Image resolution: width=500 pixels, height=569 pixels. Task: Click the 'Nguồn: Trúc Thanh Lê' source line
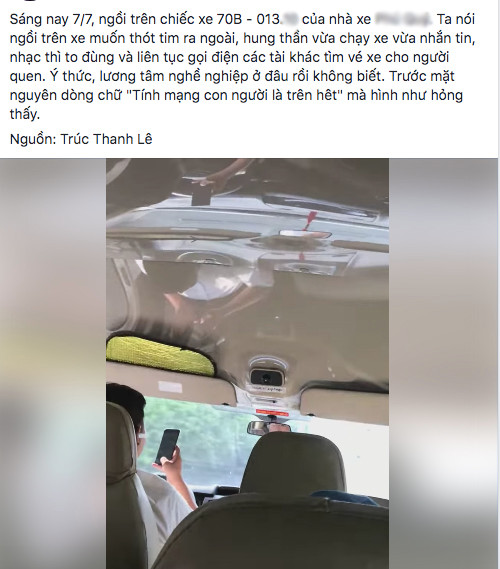81,139
